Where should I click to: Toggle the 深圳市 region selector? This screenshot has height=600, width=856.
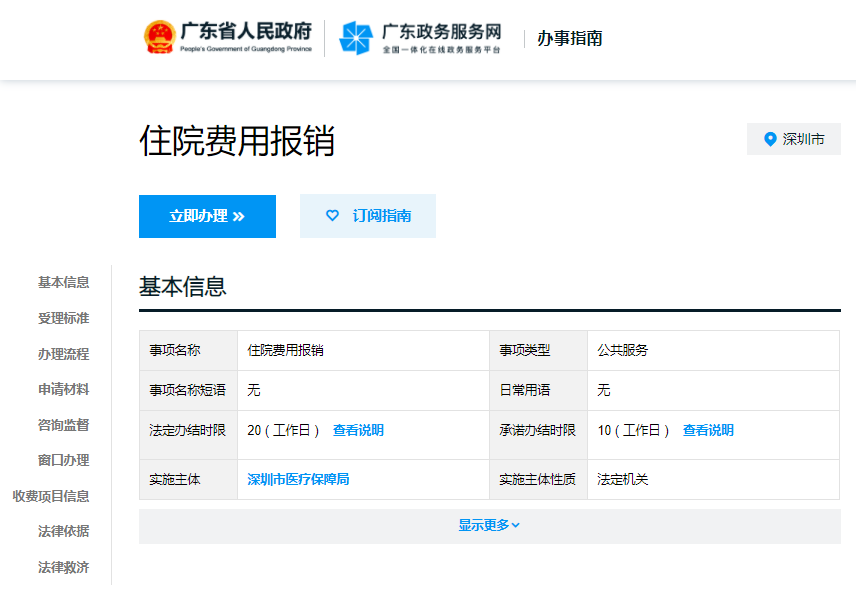[794, 139]
